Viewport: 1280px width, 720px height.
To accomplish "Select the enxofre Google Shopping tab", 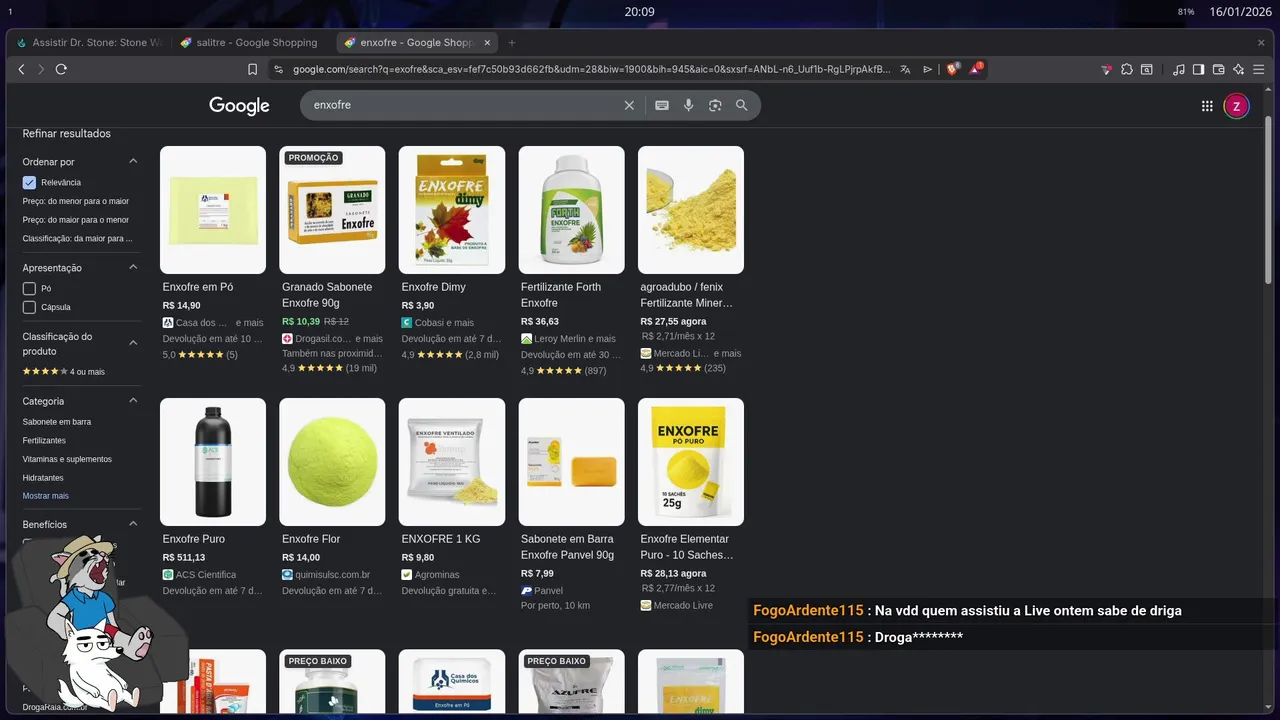I will coord(416,43).
